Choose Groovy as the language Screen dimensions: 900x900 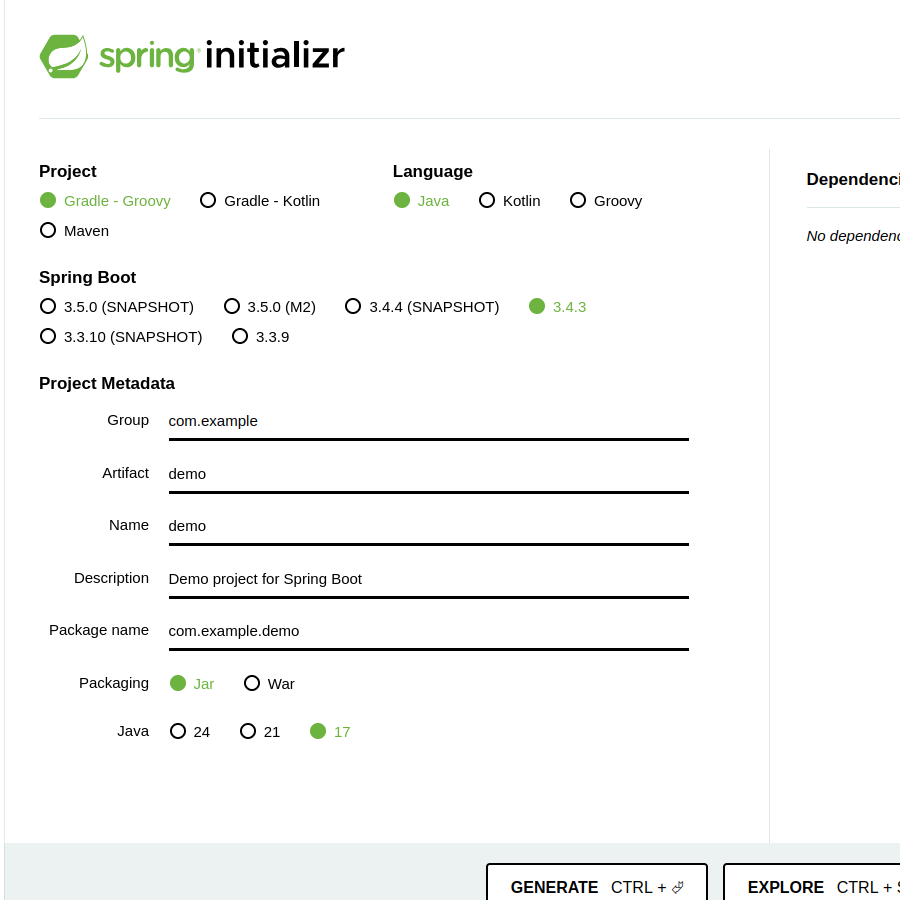(x=606, y=201)
